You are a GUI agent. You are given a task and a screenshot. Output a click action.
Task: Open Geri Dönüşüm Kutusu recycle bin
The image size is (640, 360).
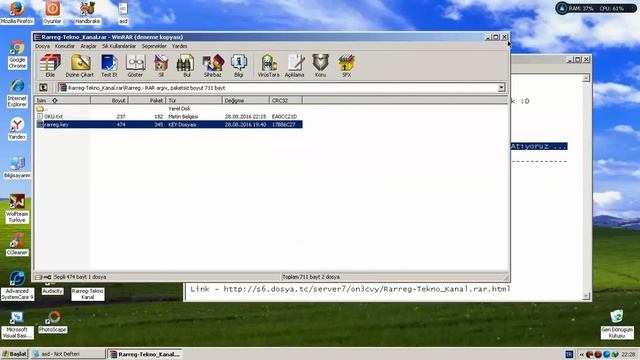coord(617,324)
